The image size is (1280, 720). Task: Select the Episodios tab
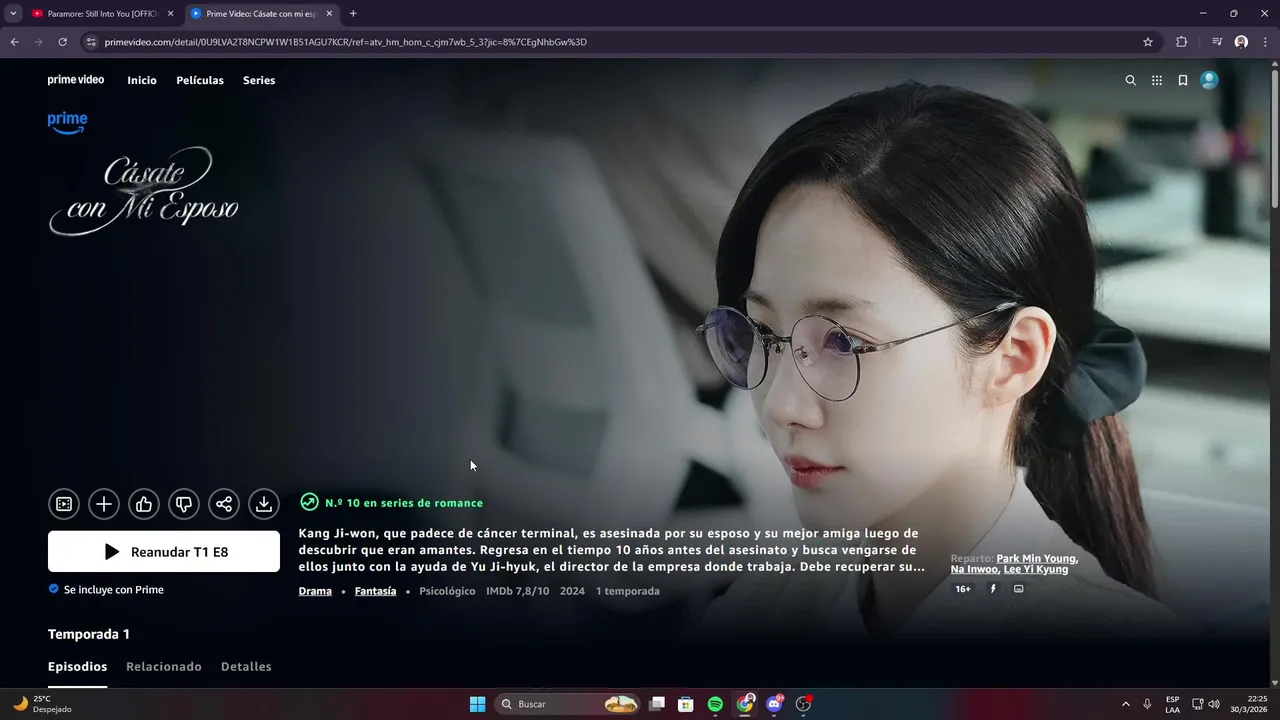point(77,666)
